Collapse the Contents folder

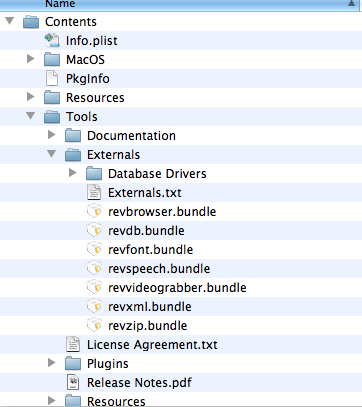click(x=10, y=21)
